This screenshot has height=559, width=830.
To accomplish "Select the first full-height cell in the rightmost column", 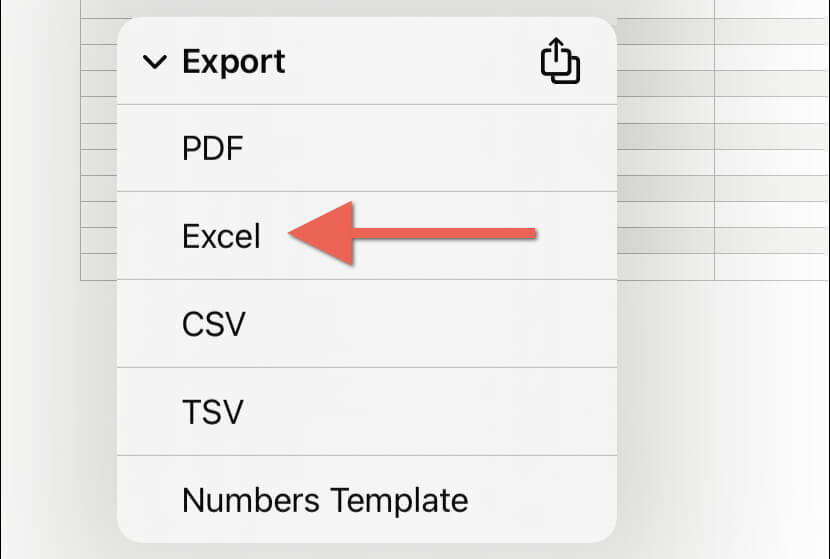I will [x=772, y=31].
